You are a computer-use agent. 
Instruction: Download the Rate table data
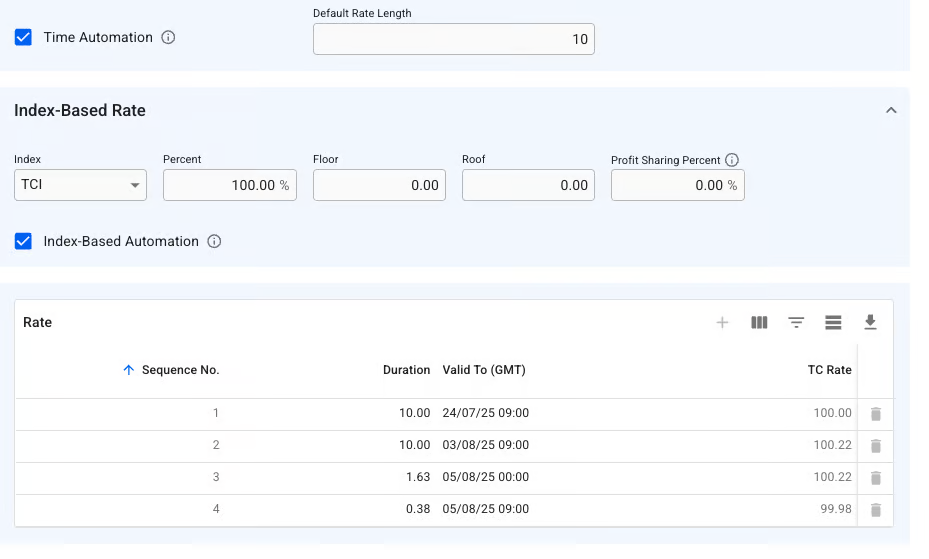(x=870, y=322)
